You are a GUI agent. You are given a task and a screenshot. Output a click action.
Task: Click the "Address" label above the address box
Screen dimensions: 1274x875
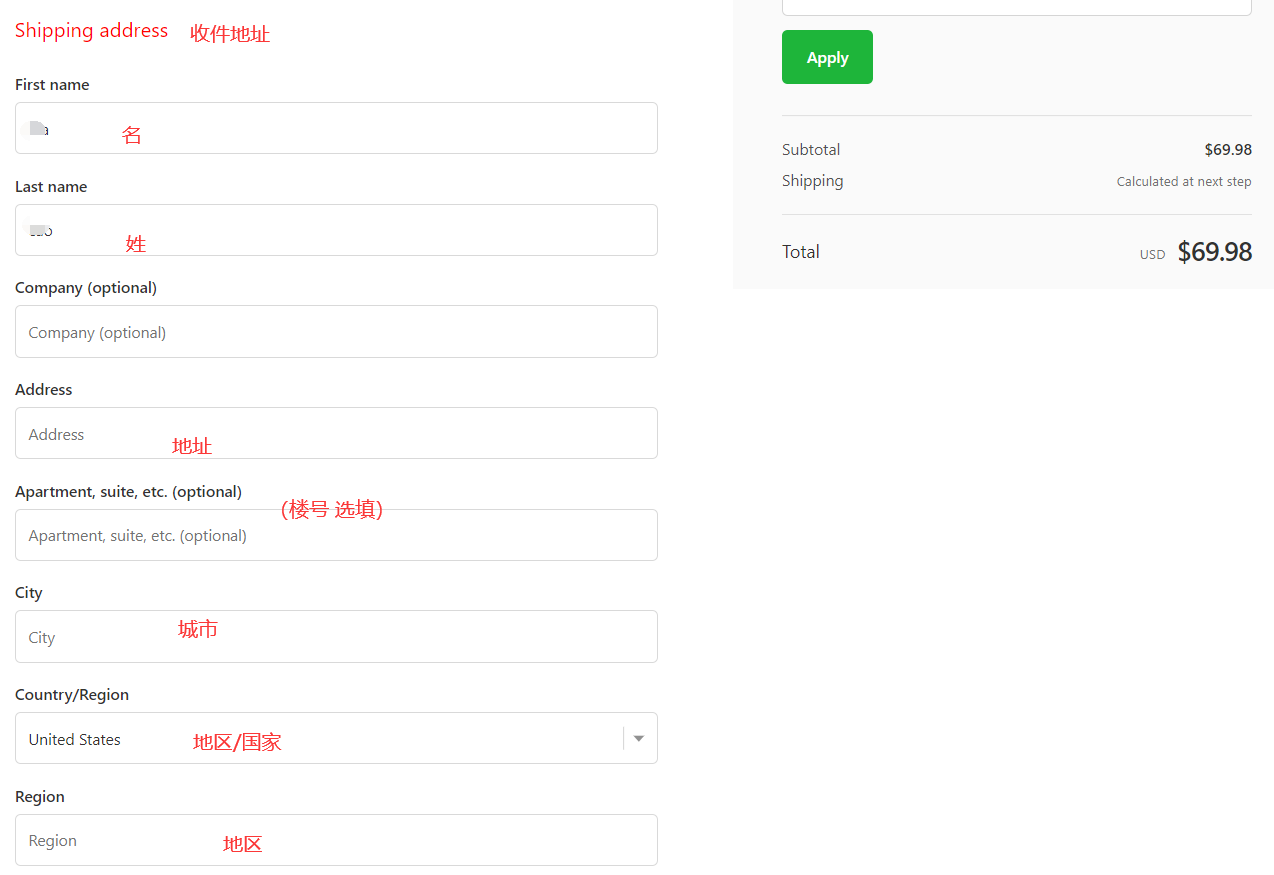44,390
